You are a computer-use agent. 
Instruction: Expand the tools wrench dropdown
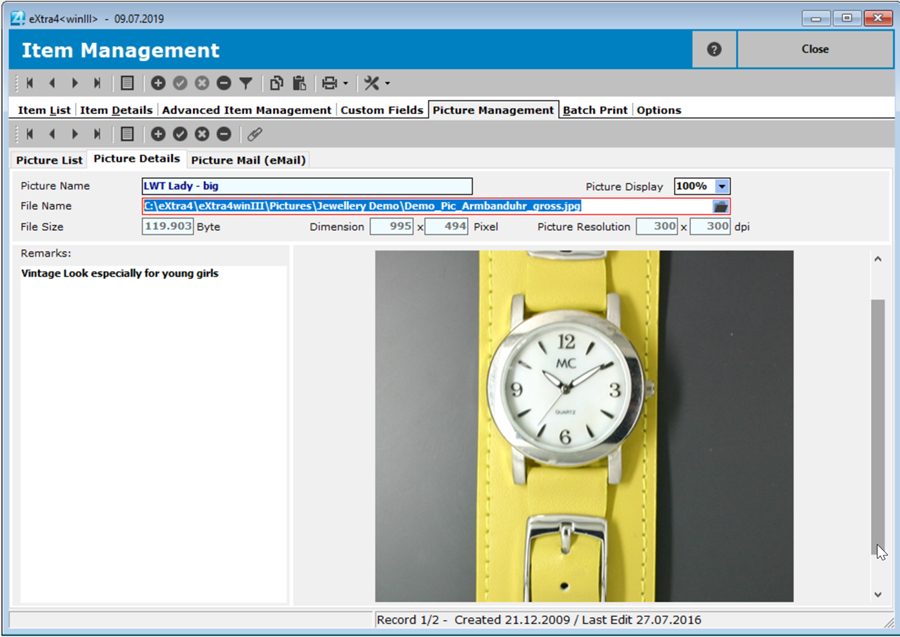[387, 83]
